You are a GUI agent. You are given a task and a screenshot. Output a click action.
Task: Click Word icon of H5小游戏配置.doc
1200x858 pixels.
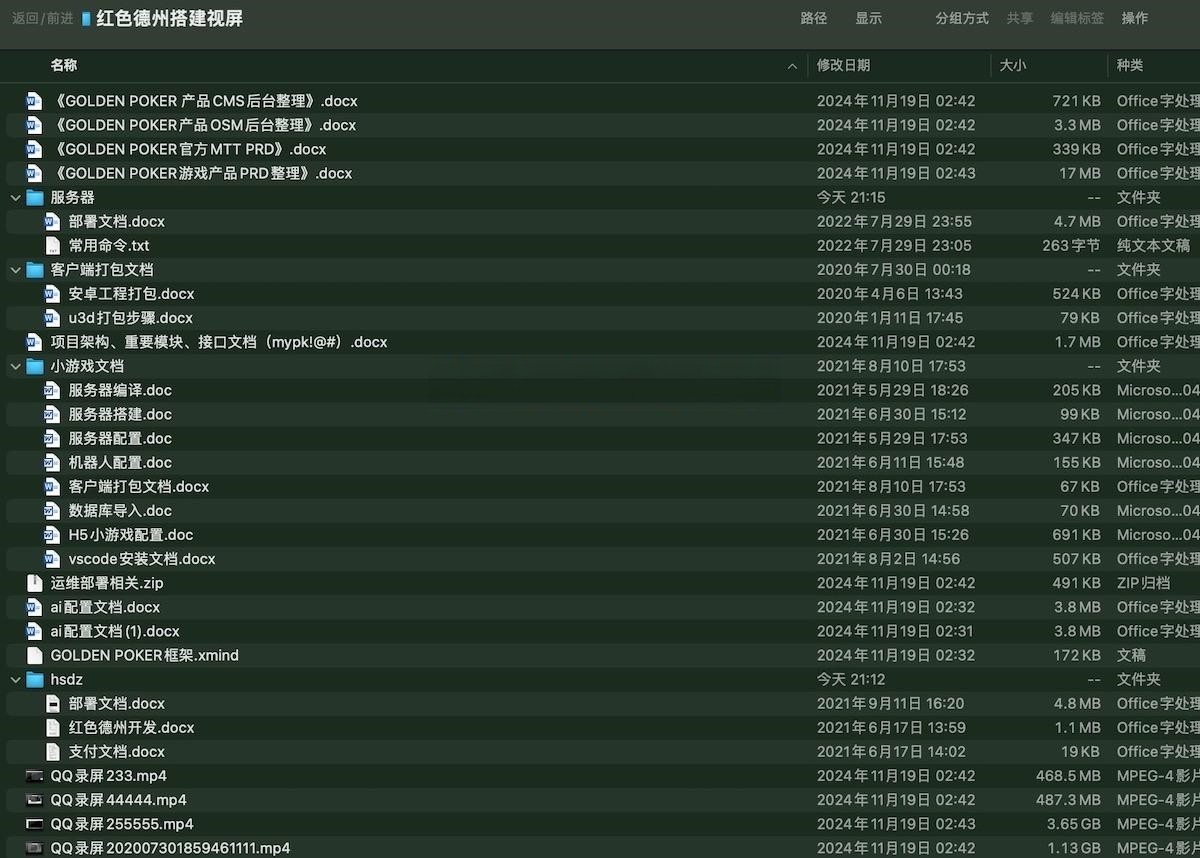tap(52, 535)
